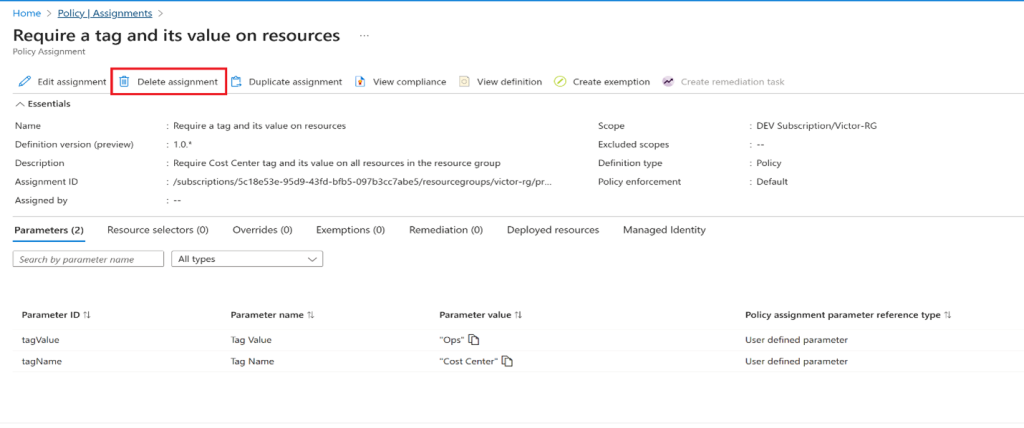Click the Duplicate assignment label

295,82
